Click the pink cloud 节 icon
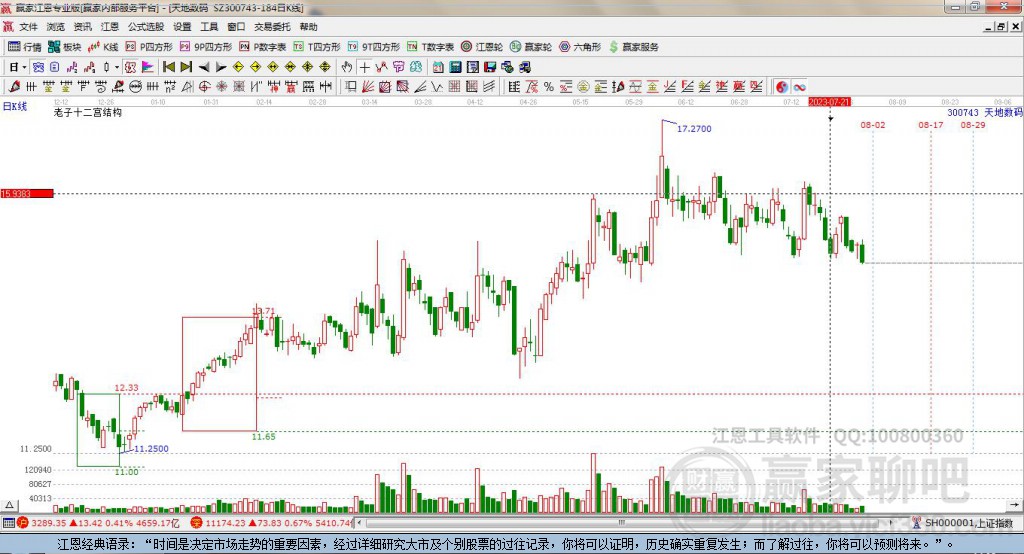The width and height of the screenshot is (1024, 554). click(399, 67)
